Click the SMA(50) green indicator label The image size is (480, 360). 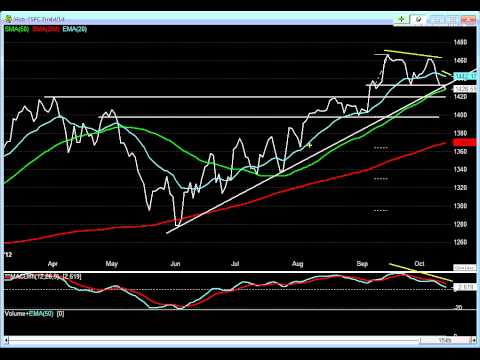click(x=17, y=29)
